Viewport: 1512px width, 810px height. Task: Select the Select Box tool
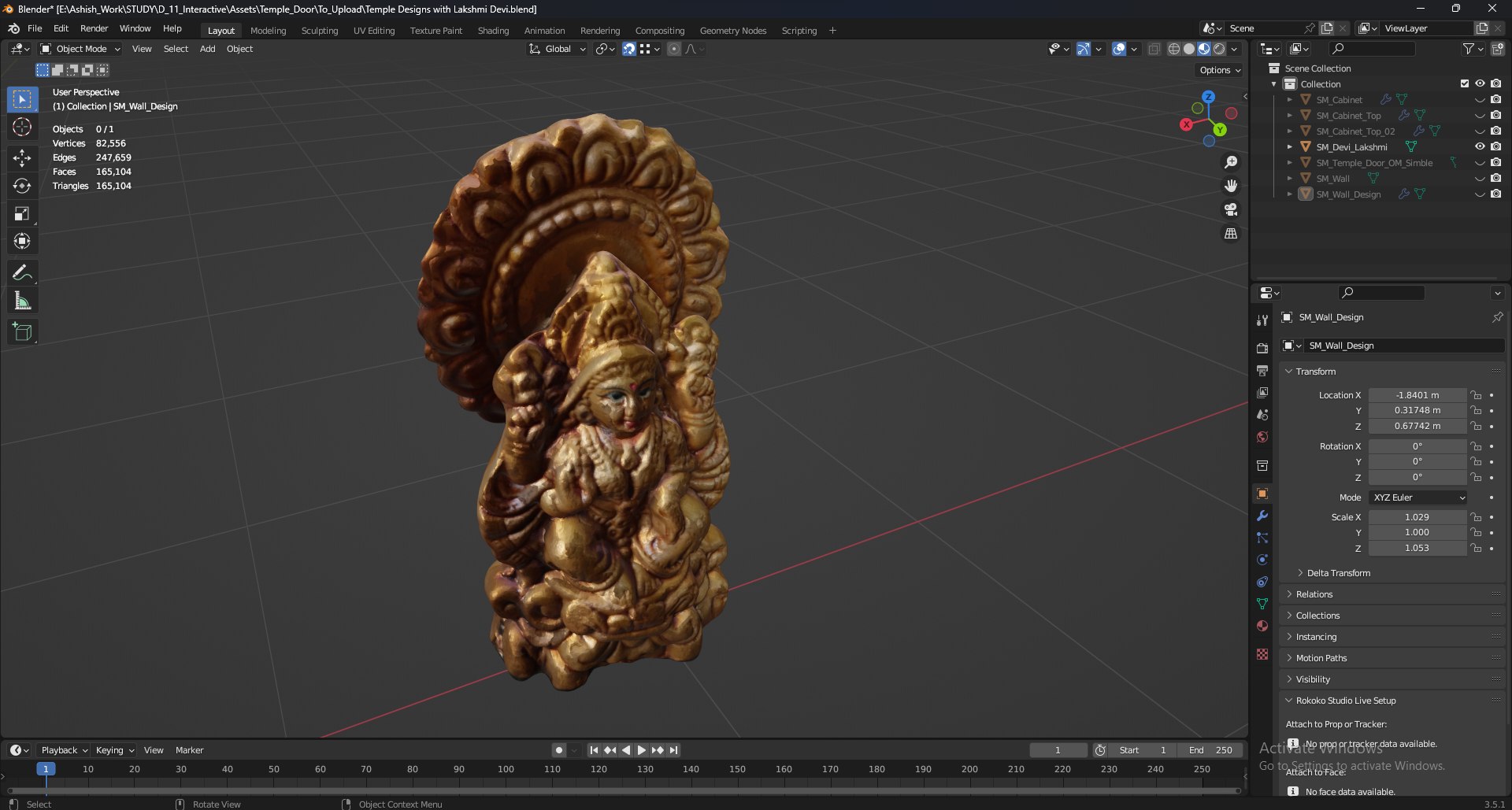[22, 99]
